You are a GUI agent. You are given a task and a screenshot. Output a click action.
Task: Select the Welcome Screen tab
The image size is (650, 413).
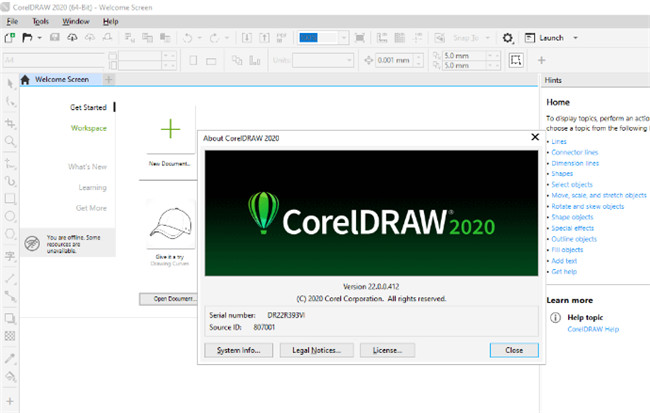tap(61, 79)
